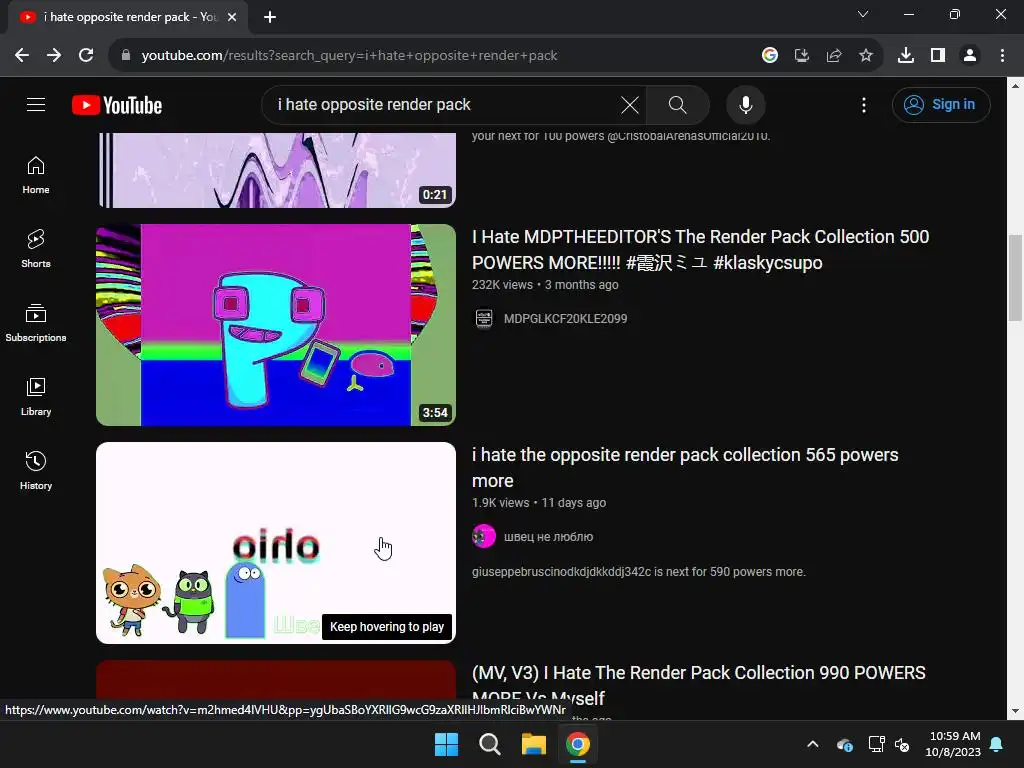1024x768 pixels.
Task: Click the scrollbar down arrow
Action: 1015,711
